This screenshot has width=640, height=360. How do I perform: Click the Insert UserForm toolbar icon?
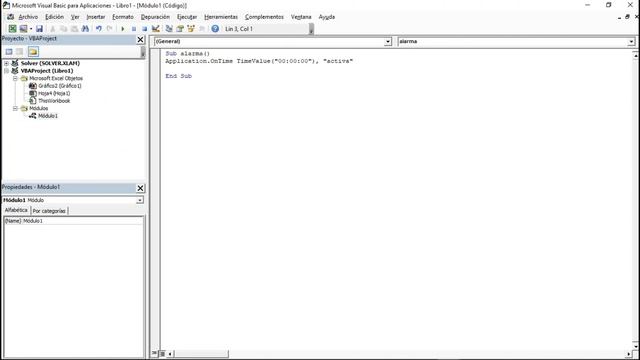(23, 29)
